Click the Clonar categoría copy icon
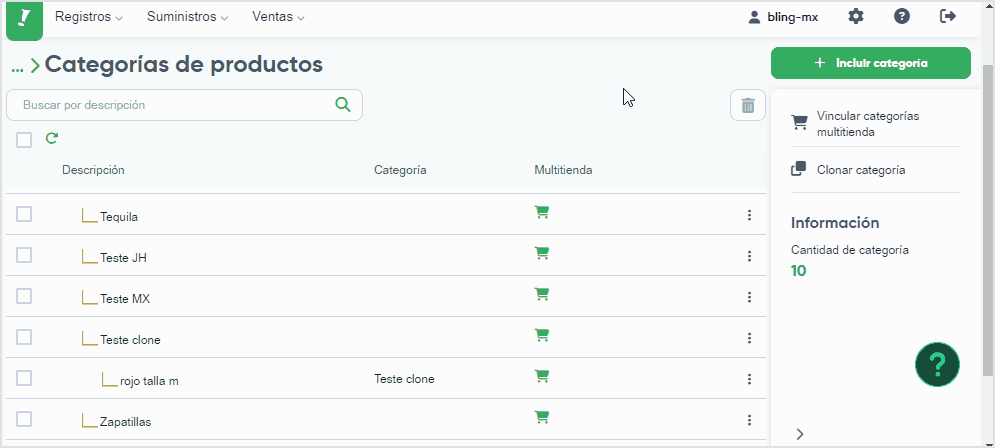The width and height of the screenshot is (995, 448). (799, 169)
